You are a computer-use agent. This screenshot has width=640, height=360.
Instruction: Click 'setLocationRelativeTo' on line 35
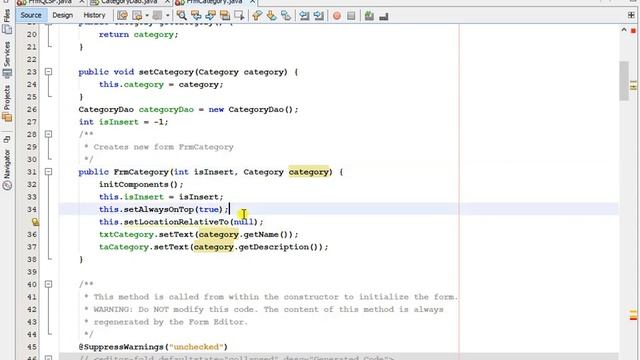coord(176,222)
